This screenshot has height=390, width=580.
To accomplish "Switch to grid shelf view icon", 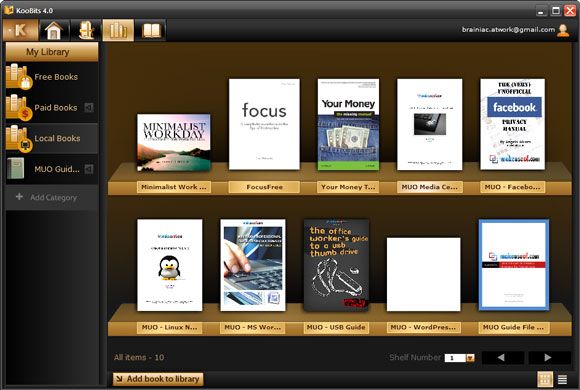I will click(x=545, y=379).
